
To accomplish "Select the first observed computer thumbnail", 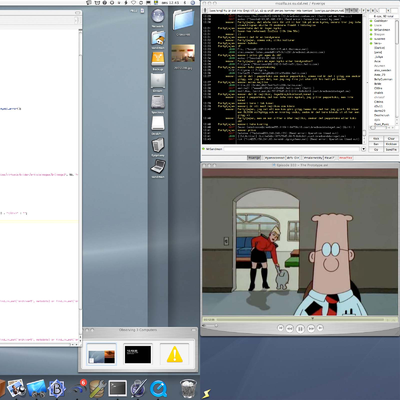I will [x=101, y=354].
